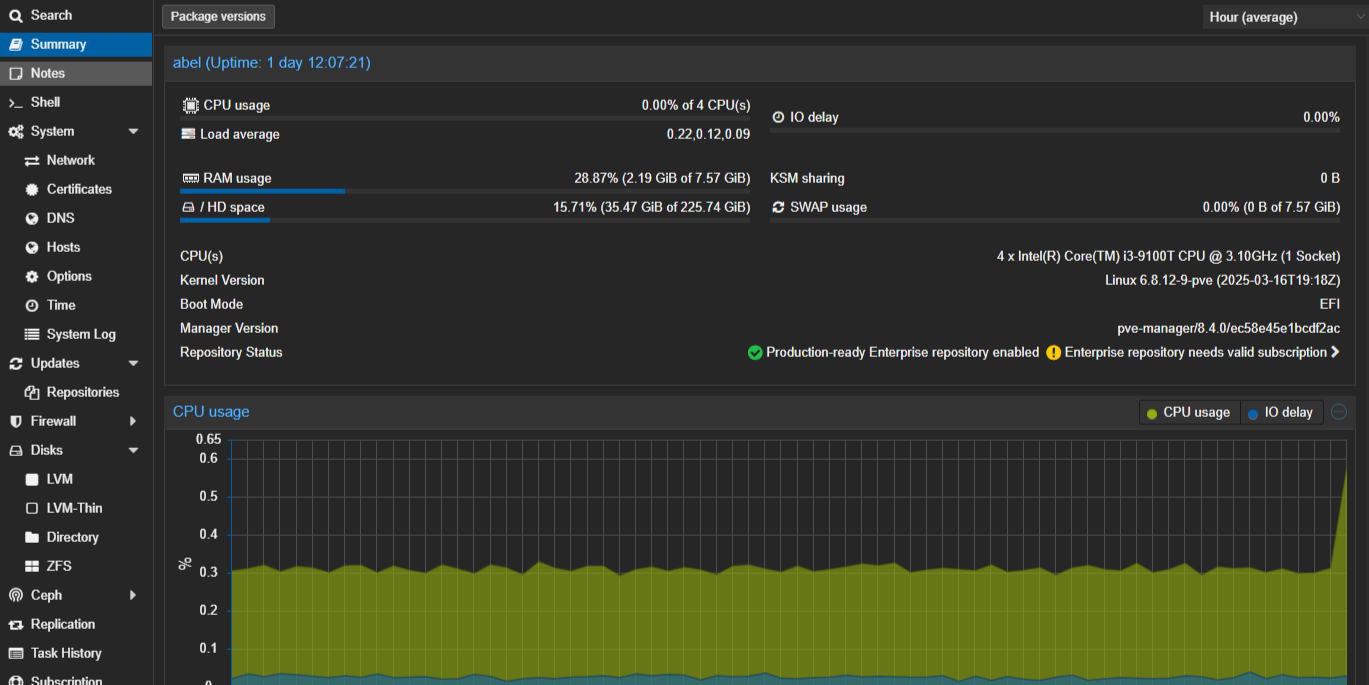Click the Time clock icon
The width and height of the screenshot is (1369, 685).
[32, 305]
